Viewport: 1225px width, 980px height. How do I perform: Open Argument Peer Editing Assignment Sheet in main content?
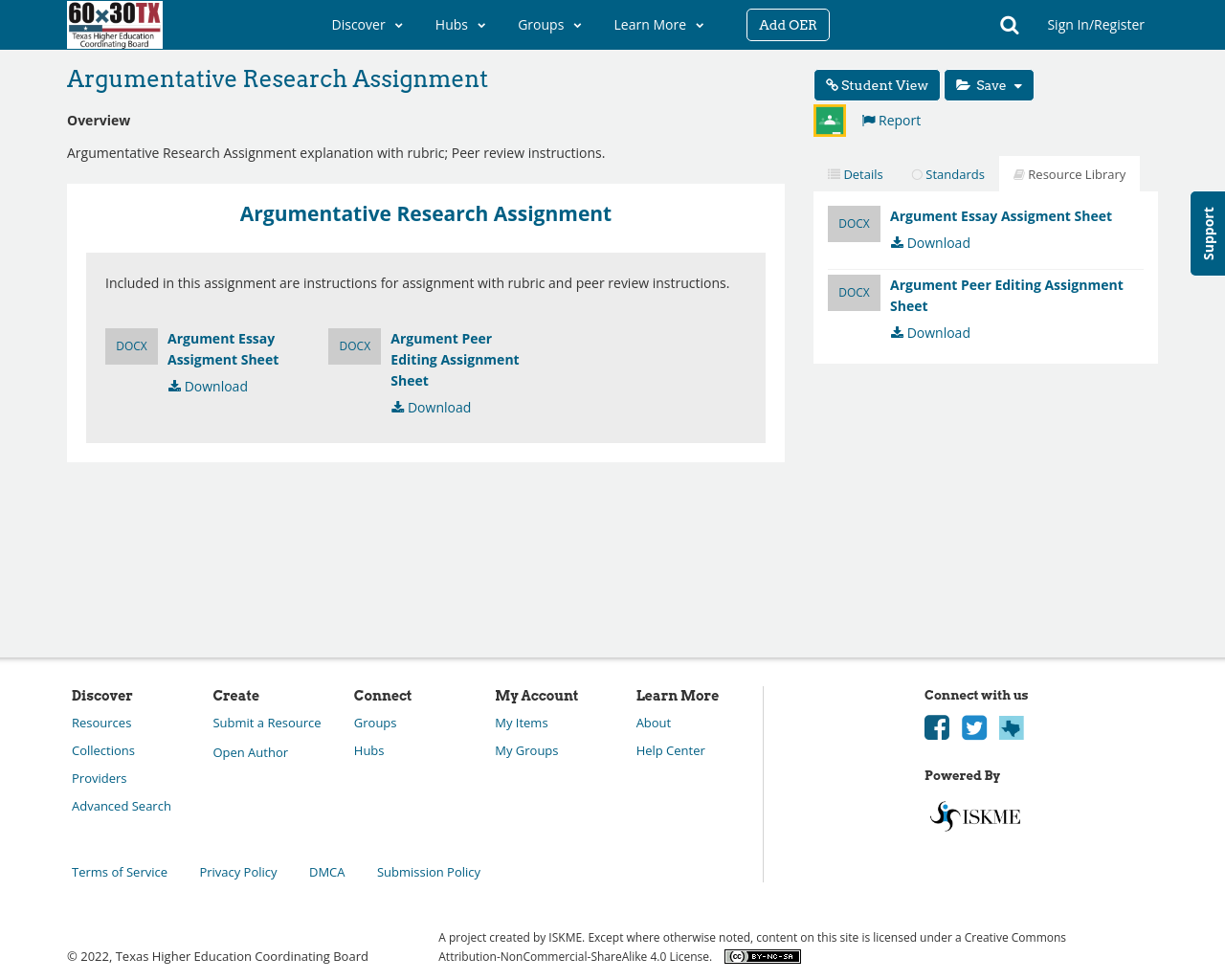[x=455, y=360]
